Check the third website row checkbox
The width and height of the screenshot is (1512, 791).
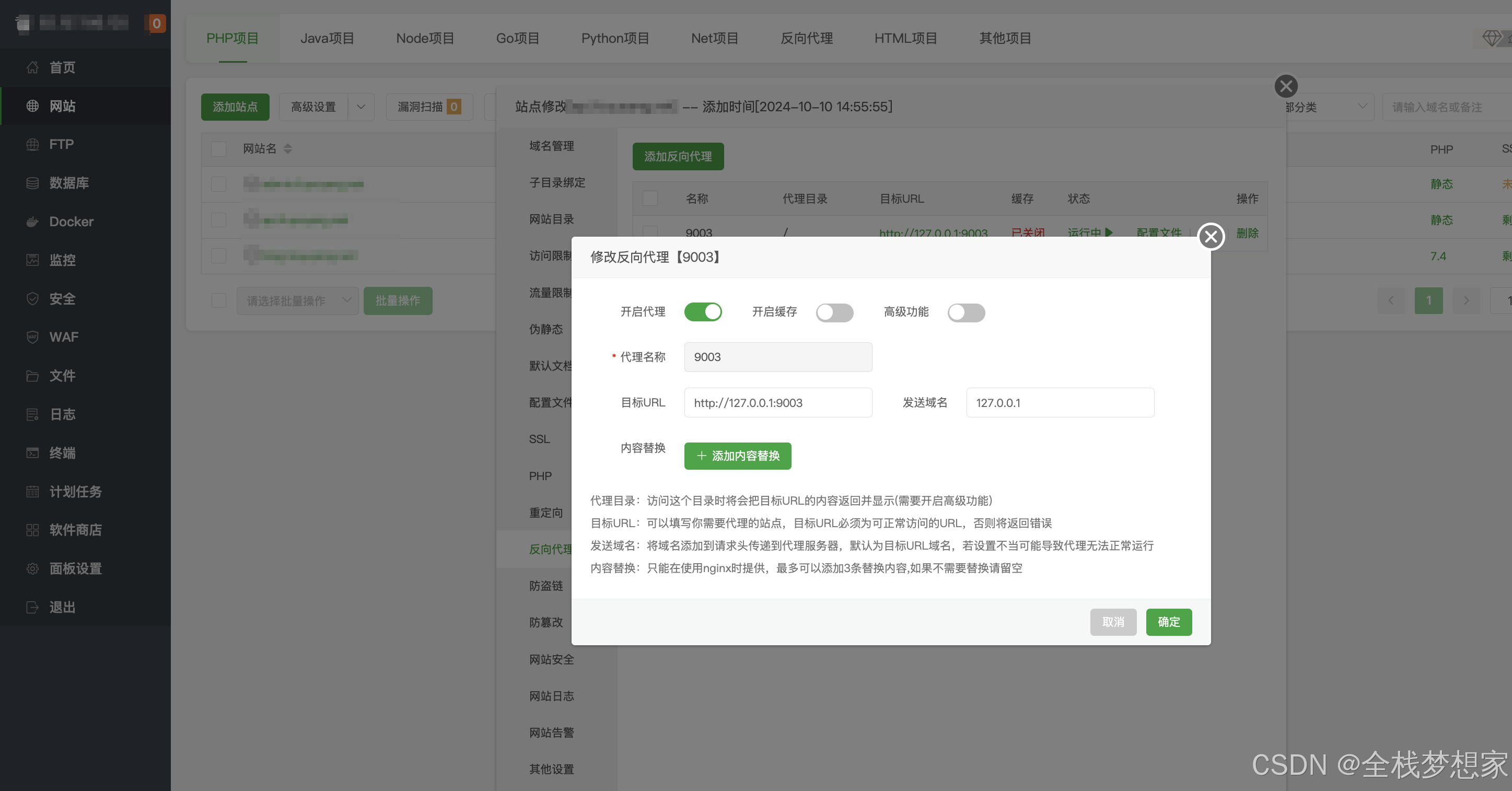[x=218, y=256]
